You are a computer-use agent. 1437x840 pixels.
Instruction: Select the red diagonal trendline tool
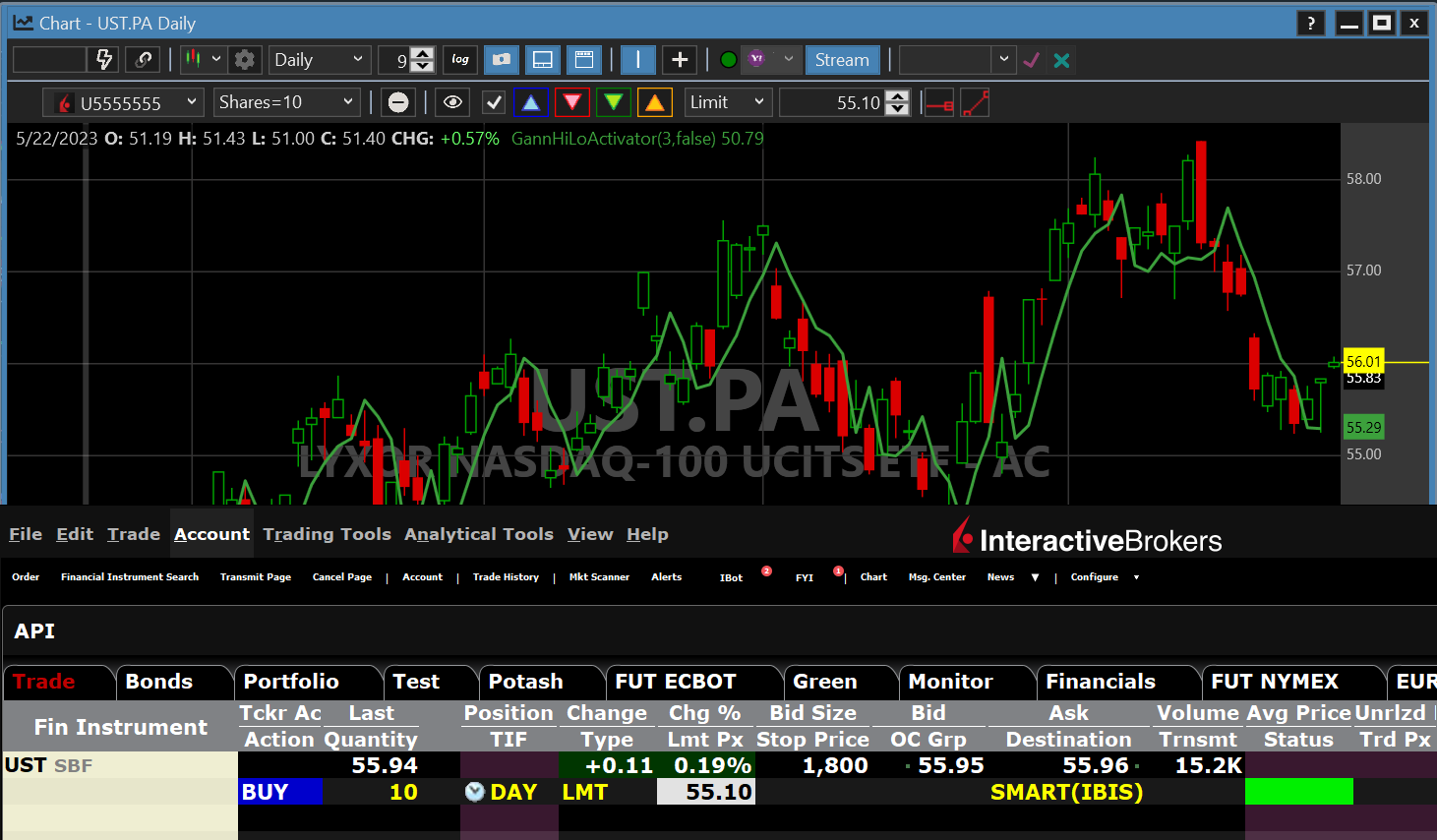point(975,102)
